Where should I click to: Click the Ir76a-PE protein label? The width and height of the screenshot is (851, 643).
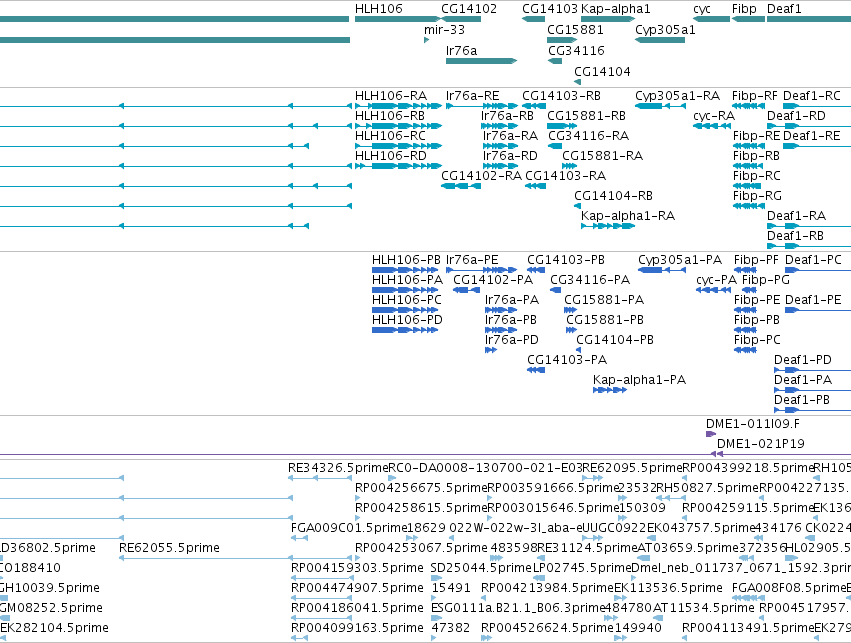(x=472, y=260)
